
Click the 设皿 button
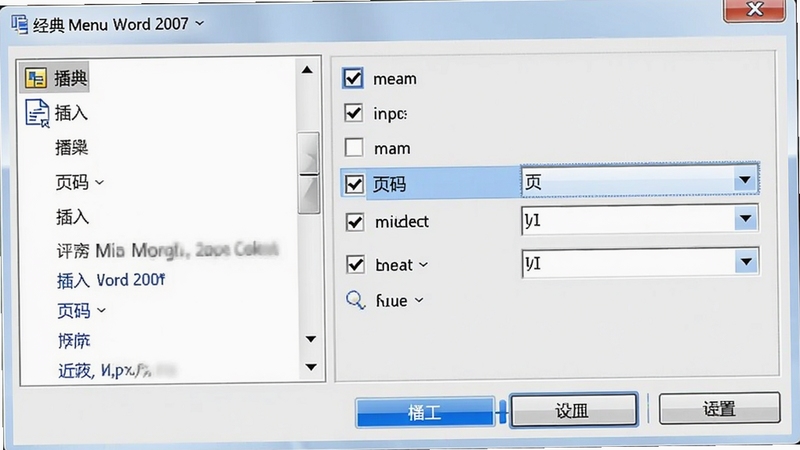click(x=574, y=409)
